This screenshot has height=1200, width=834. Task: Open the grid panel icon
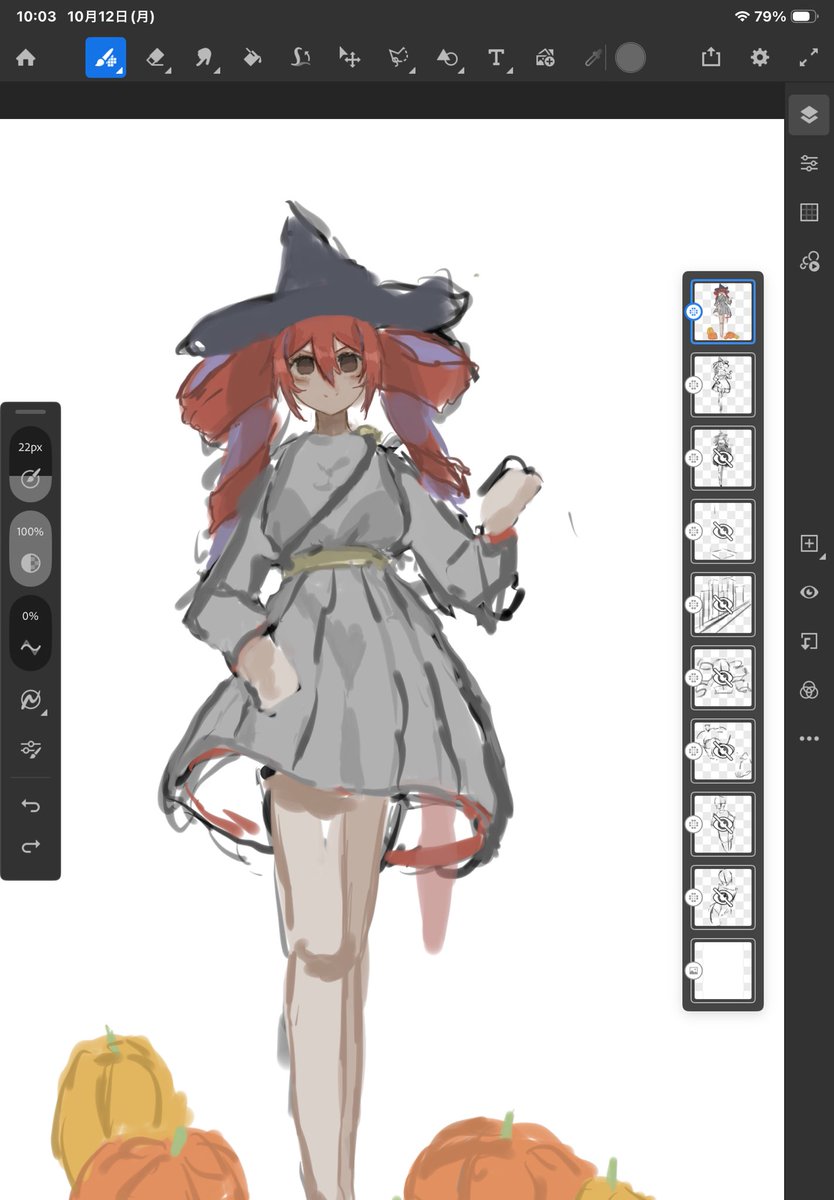coord(809,212)
